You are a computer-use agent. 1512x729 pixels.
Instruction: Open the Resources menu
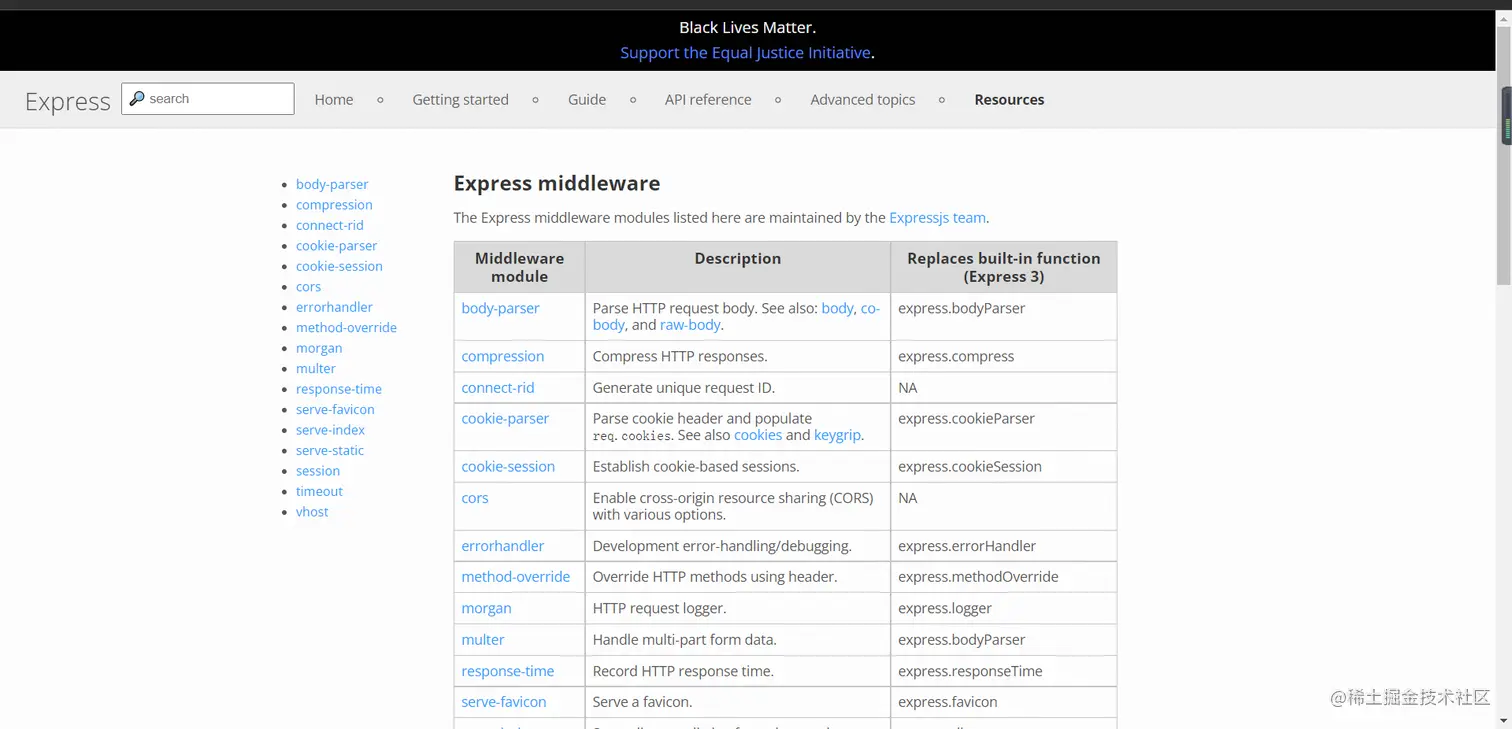pos(1009,99)
